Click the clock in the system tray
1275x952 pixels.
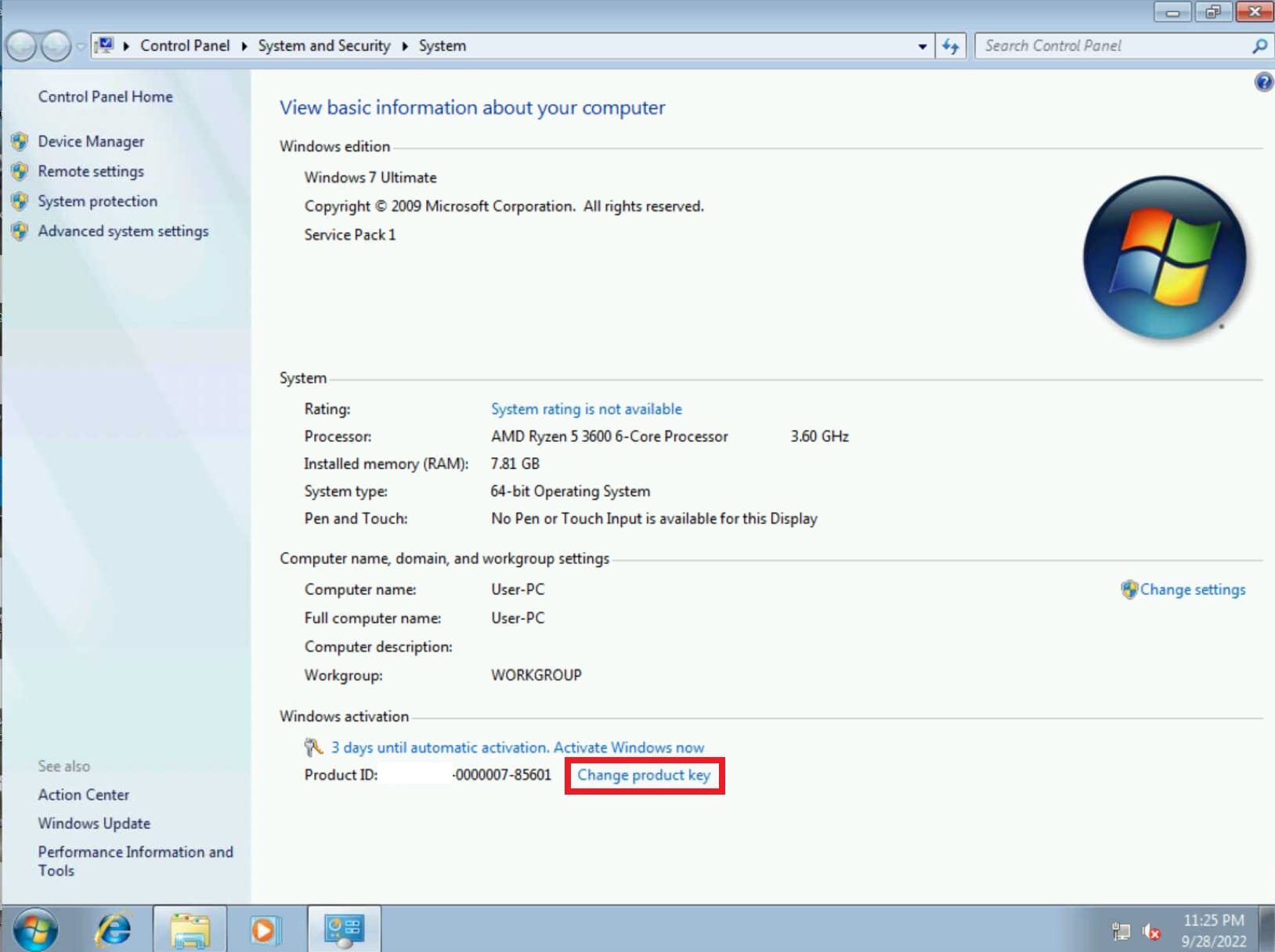(x=1213, y=930)
